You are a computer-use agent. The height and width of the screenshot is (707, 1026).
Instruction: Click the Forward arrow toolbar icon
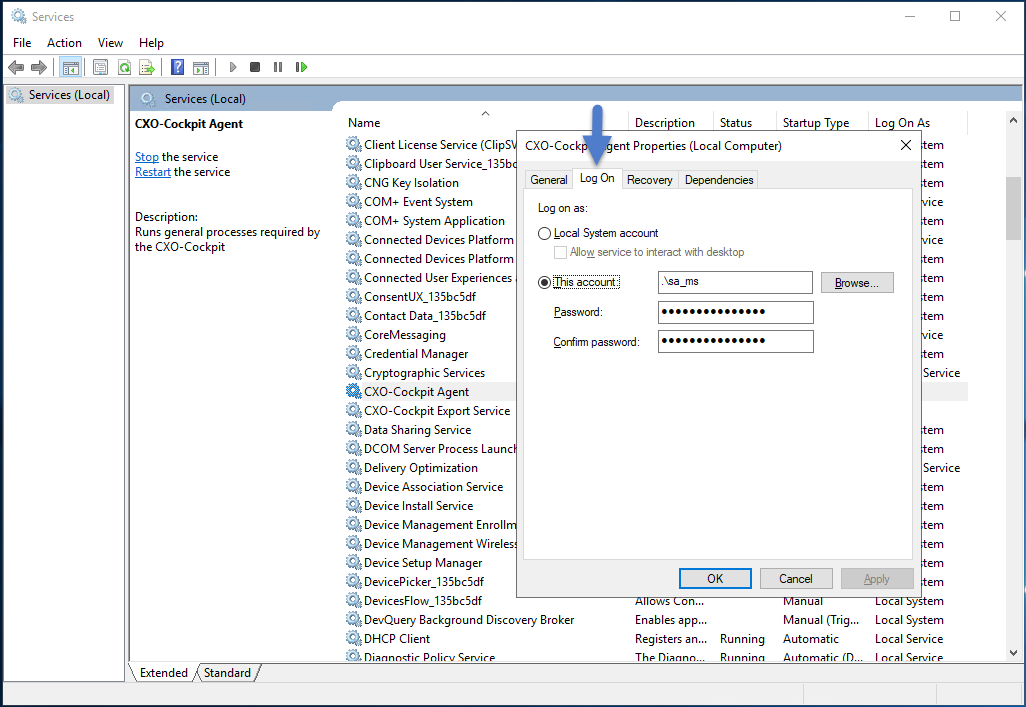pyautogui.click(x=39, y=67)
